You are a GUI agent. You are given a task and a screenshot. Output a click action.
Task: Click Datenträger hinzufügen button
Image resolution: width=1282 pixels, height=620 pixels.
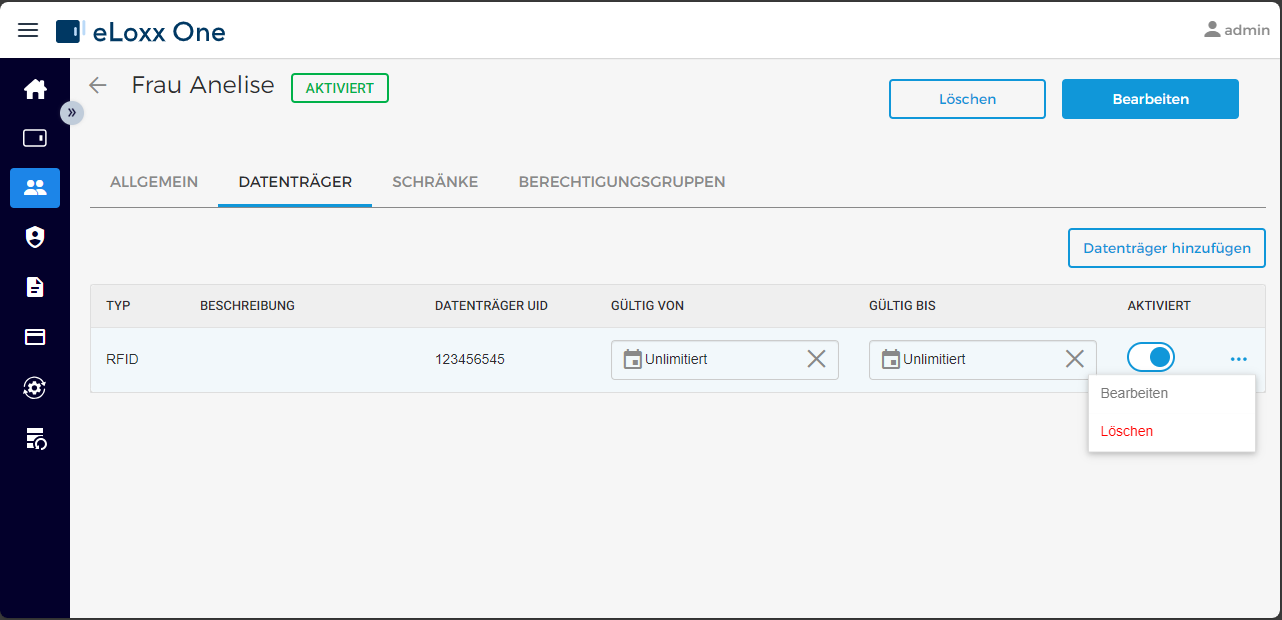point(1167,248)
